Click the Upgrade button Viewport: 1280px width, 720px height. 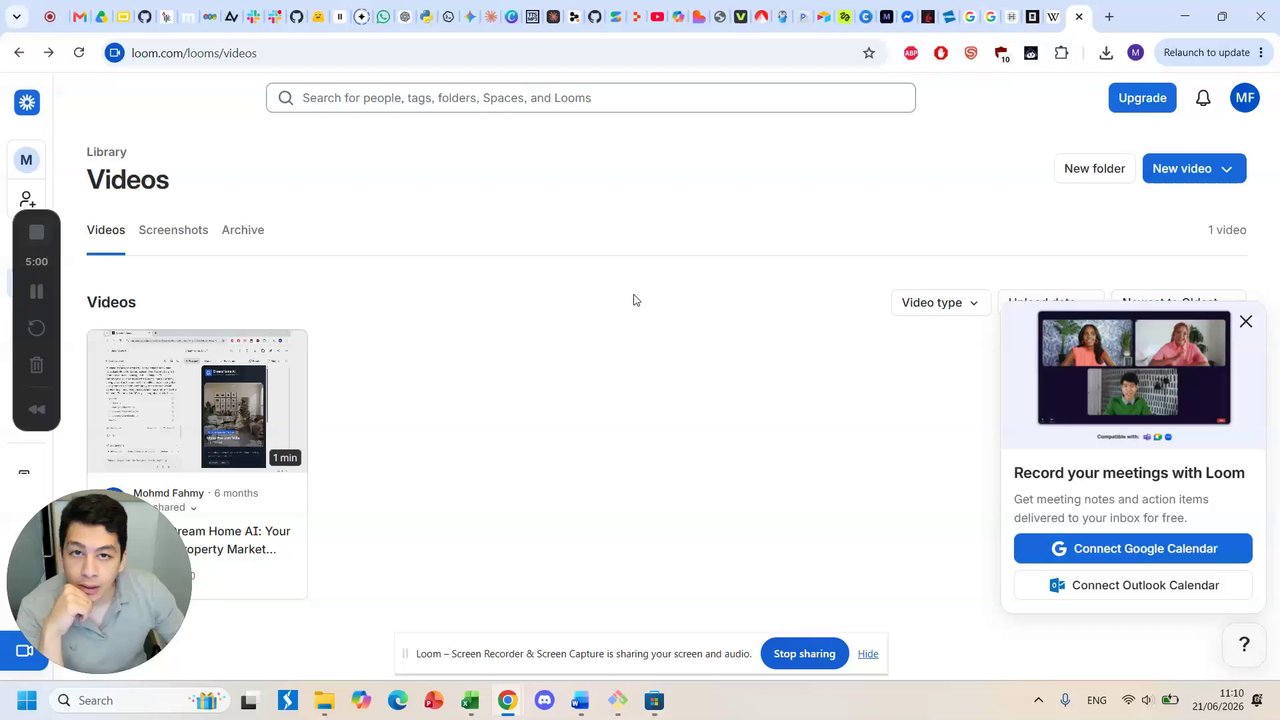pos(1142,98)
